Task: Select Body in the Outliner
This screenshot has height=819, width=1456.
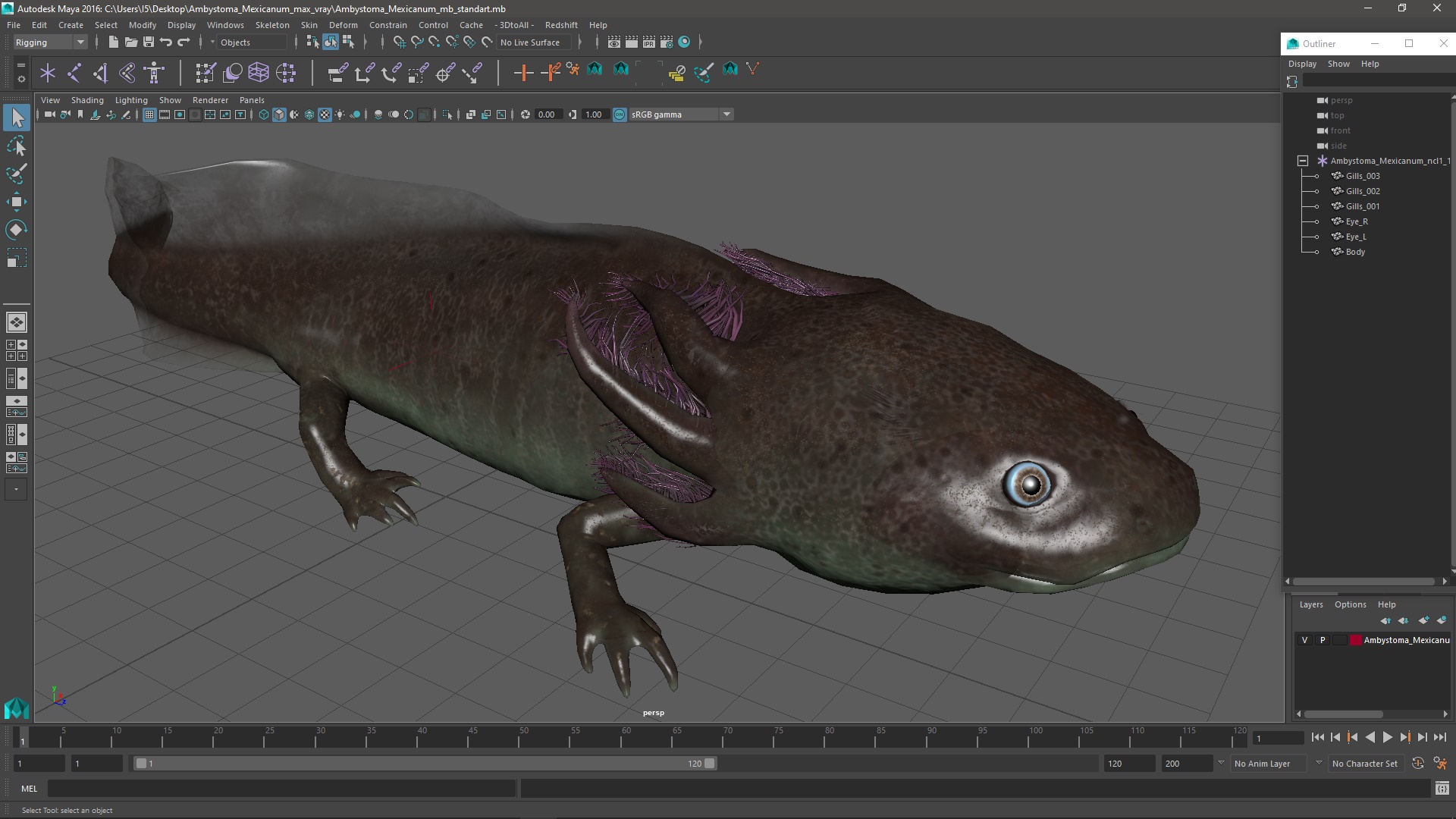Action: 1355,252
